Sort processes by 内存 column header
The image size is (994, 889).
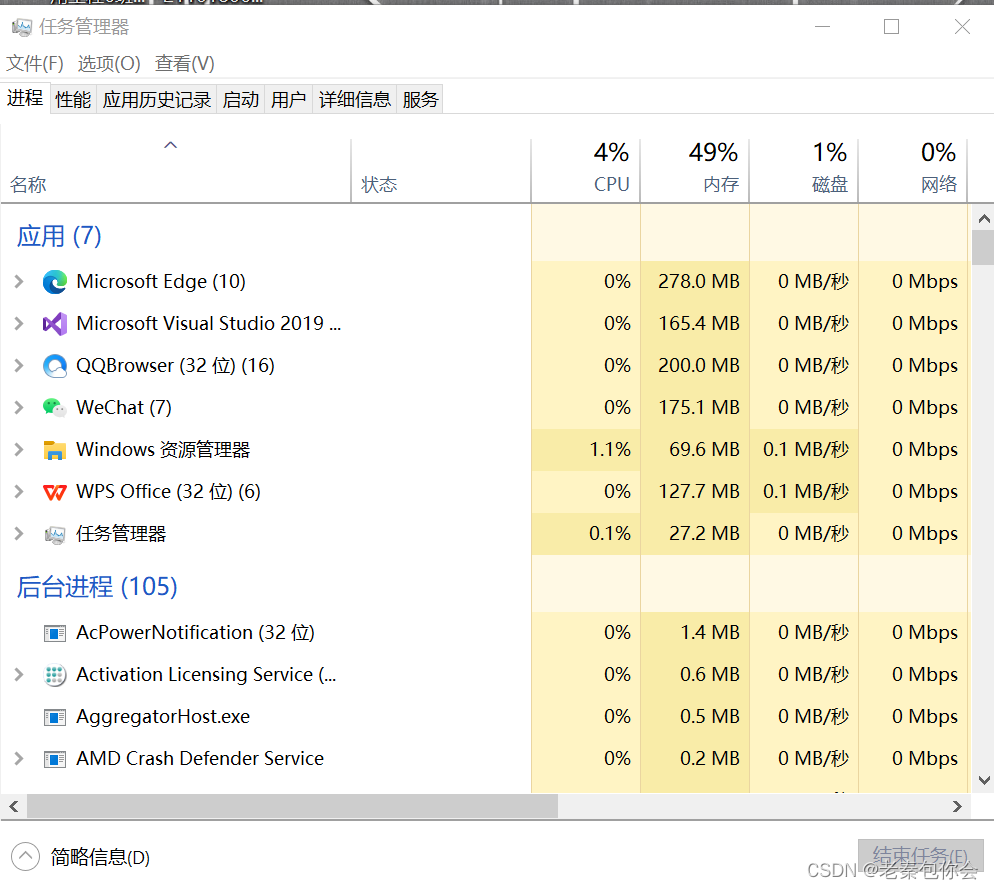coord(695,171)
